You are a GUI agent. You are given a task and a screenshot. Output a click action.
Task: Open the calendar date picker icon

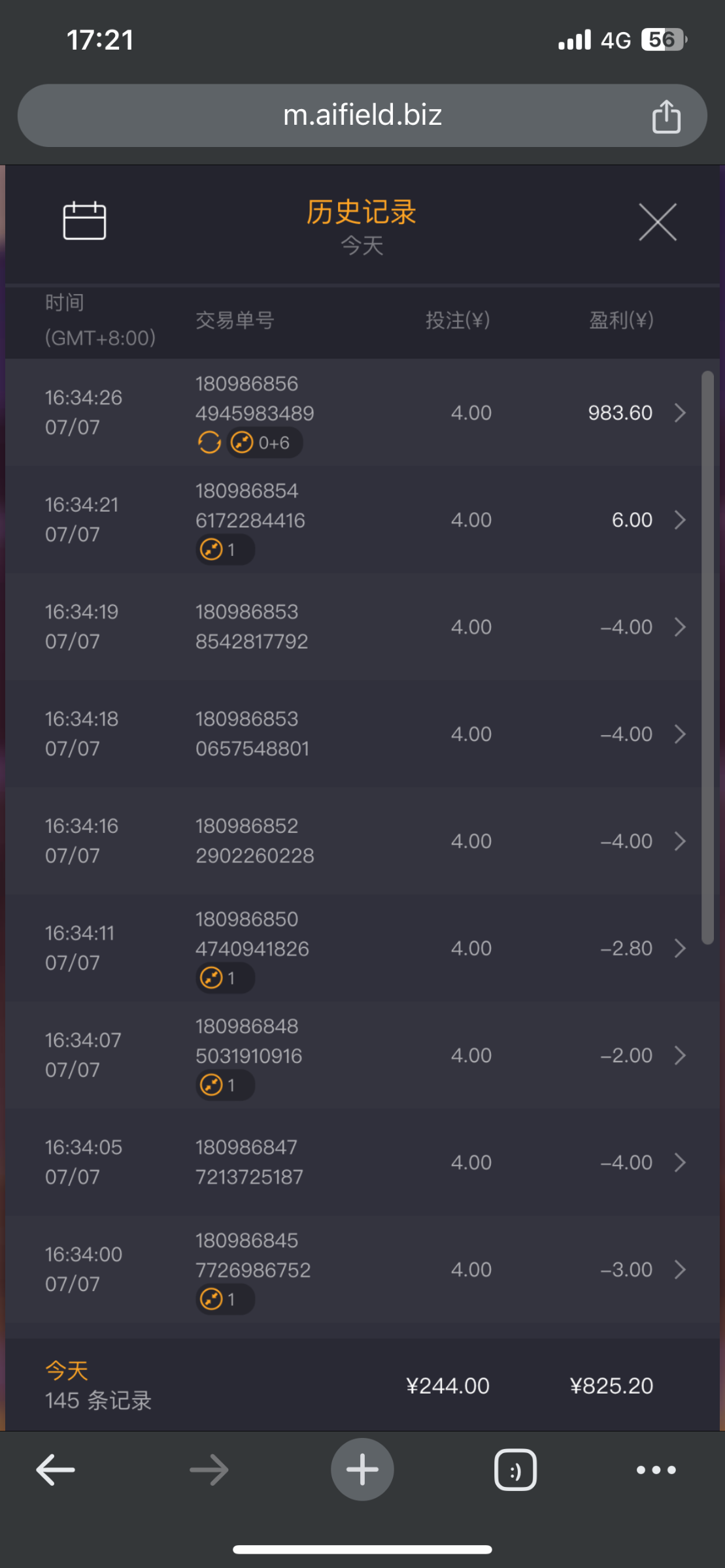tap(84, 221)
